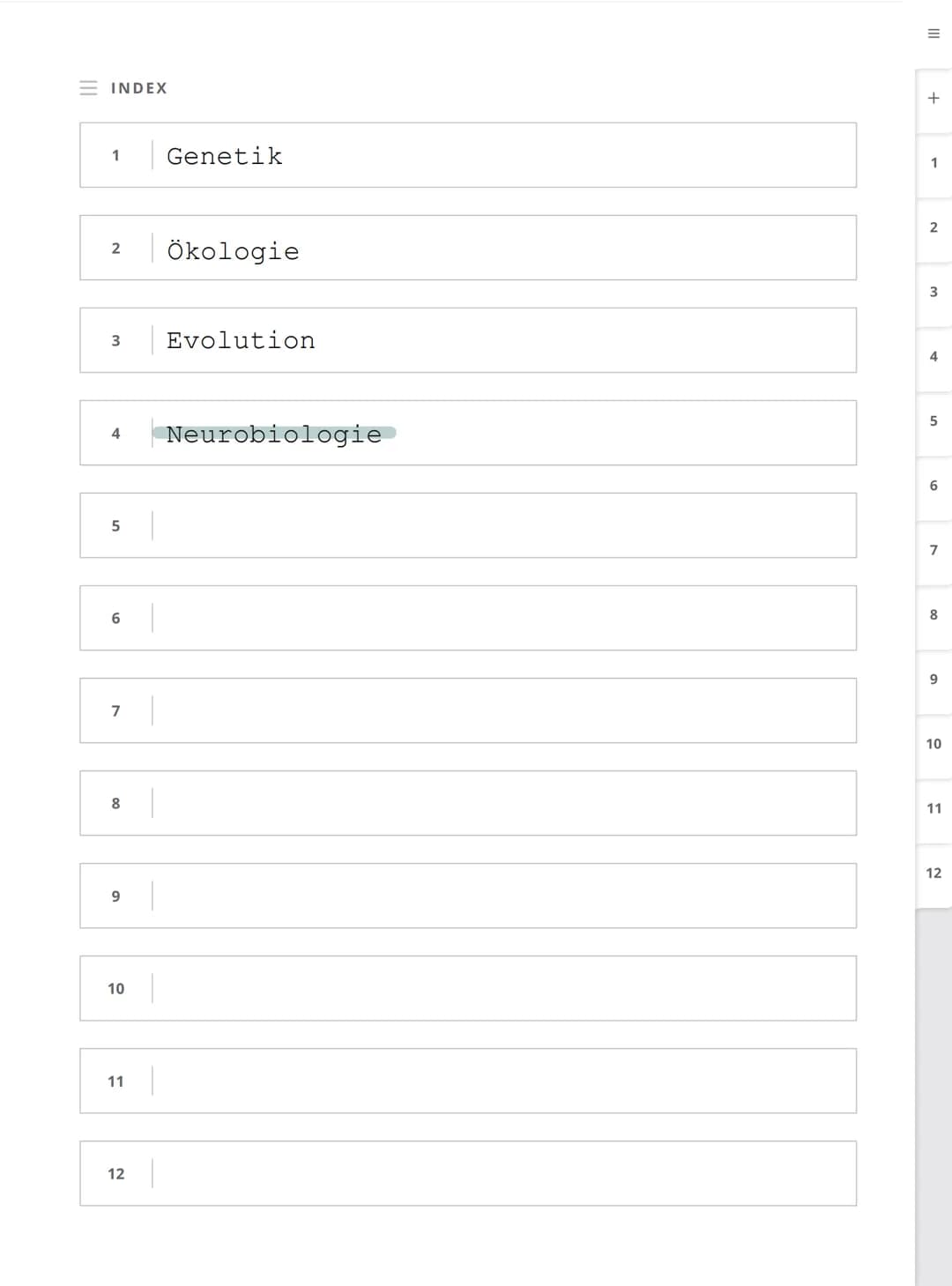
Task: Click the empty index field number 5
Action: (468, 525)
